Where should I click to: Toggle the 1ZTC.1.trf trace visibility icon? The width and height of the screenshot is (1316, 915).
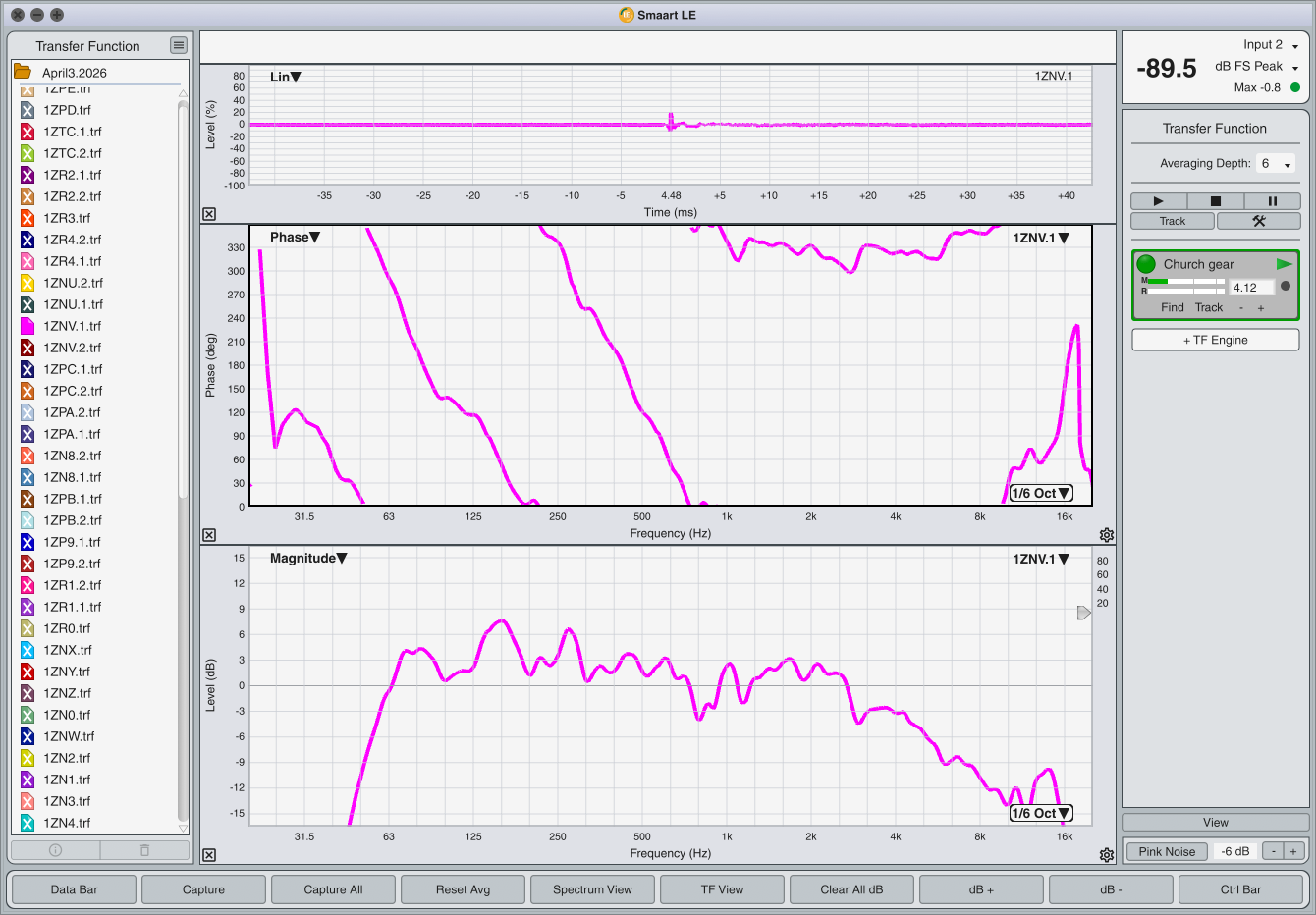27,132
